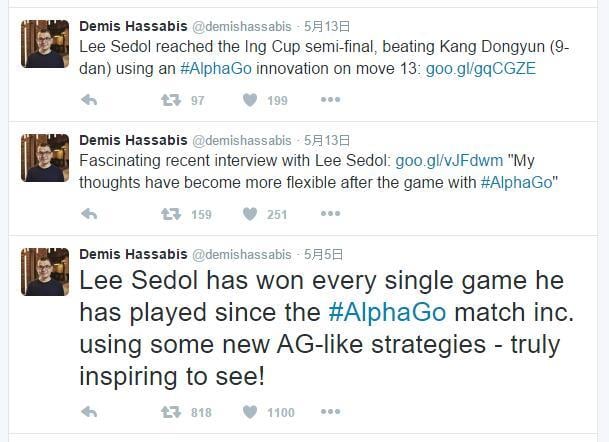Click #AlphaGo hashtag in the large tweet

[x=387, y=312]
